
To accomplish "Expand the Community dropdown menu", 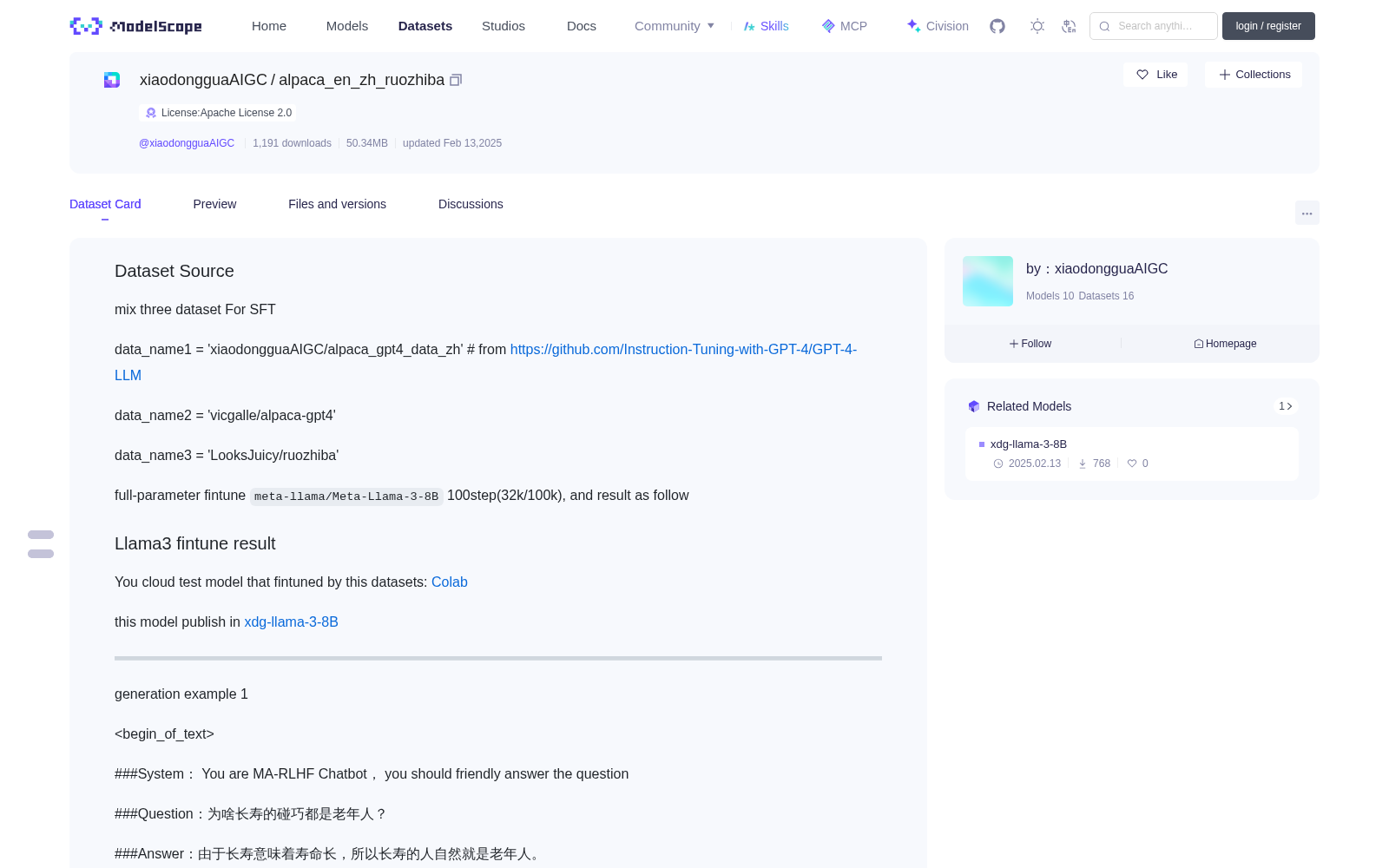I will tap(675, 26).
